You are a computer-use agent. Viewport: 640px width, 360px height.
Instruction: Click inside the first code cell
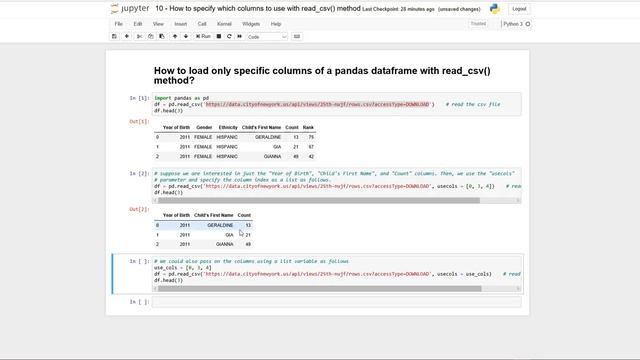[x=337, y=104]
